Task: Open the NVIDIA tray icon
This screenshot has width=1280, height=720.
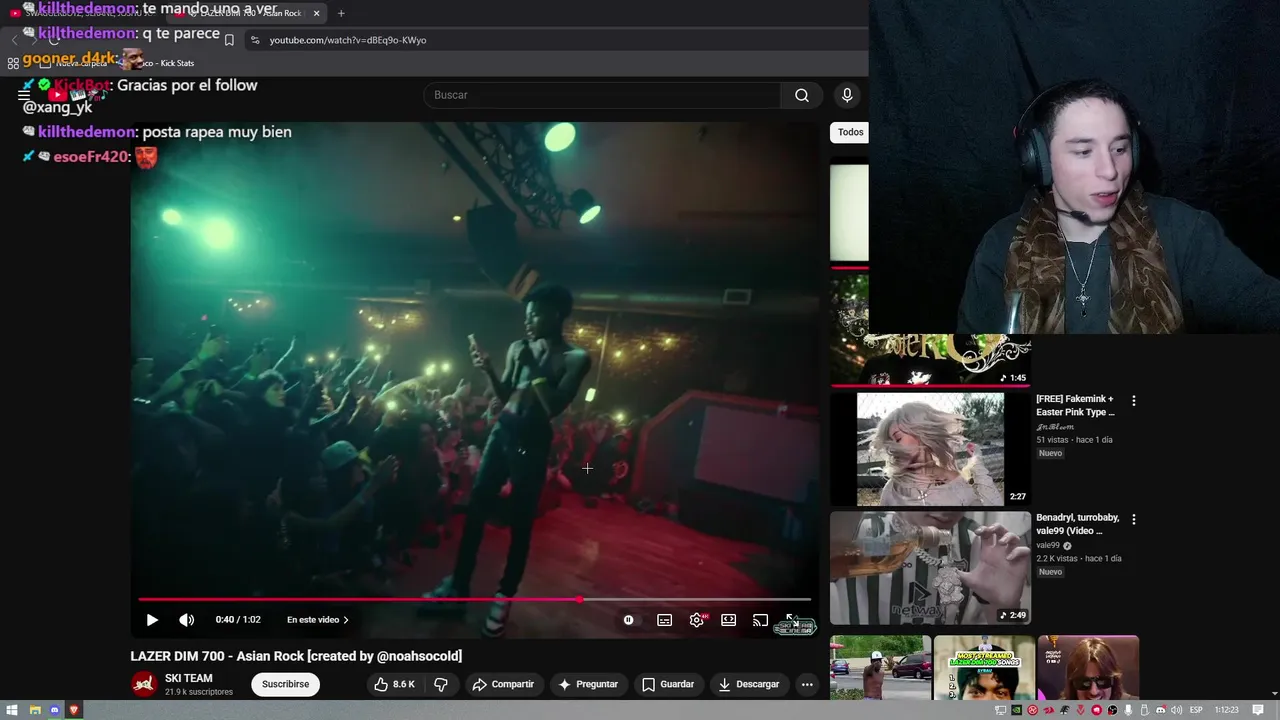Action: pyautogui.click(x=1016, y=710)
